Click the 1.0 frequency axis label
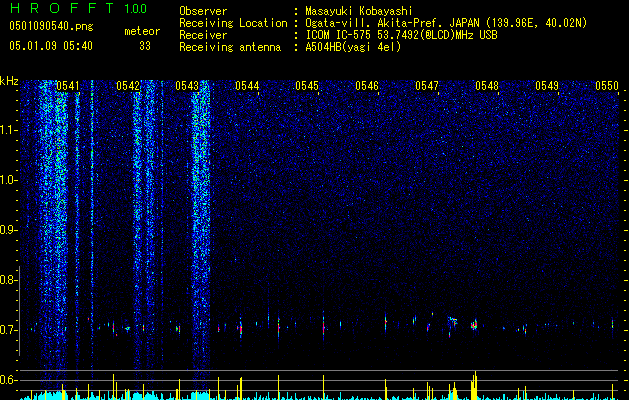 (x=8, y=180)
